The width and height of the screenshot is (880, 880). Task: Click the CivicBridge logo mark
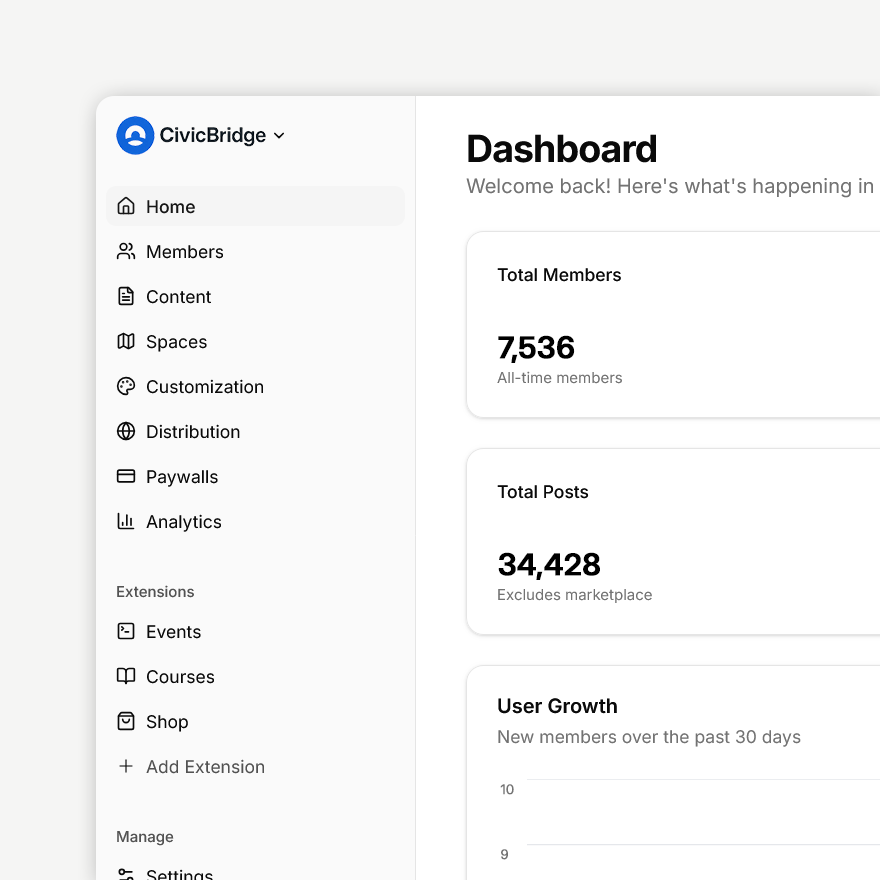[x=134, y=135]
